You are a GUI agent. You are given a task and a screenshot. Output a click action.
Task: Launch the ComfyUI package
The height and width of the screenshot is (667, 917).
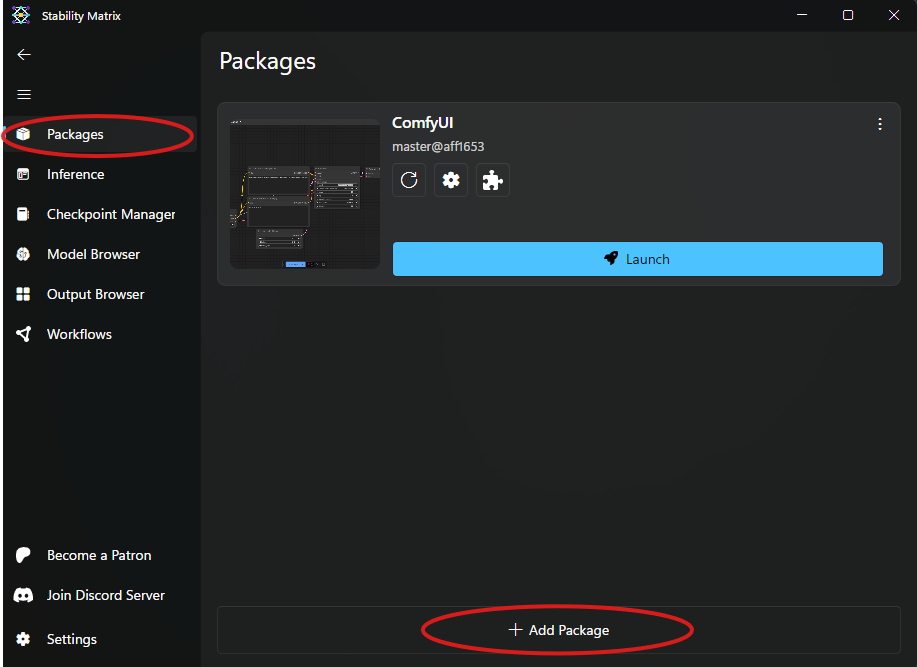click(x=637, y=259)
